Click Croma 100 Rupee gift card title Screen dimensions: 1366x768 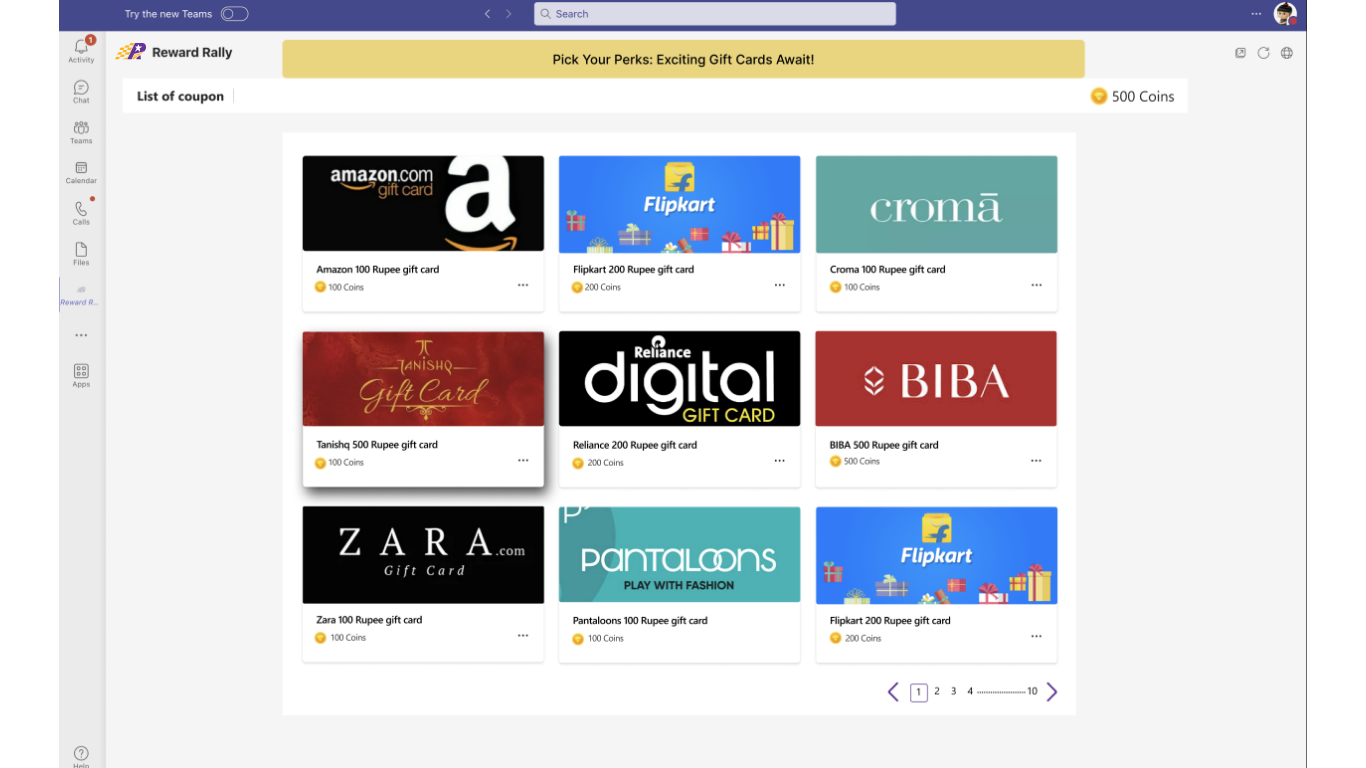point(888,269)
